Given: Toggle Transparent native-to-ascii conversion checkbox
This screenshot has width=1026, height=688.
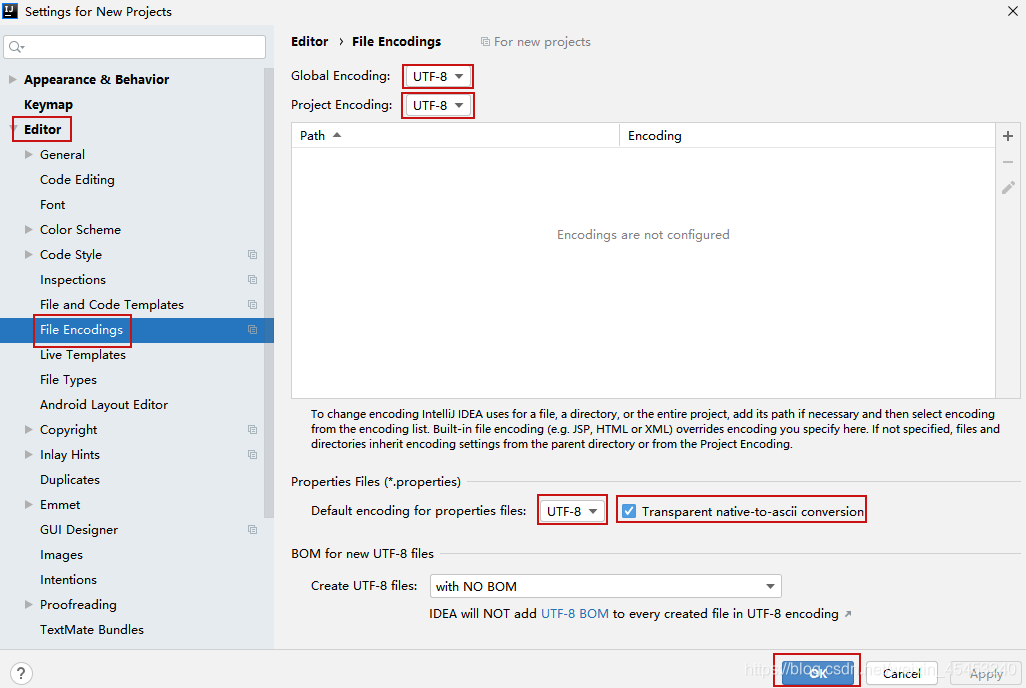Looking at the screenshot, I should pyautogui.click(x=629, y=511).
